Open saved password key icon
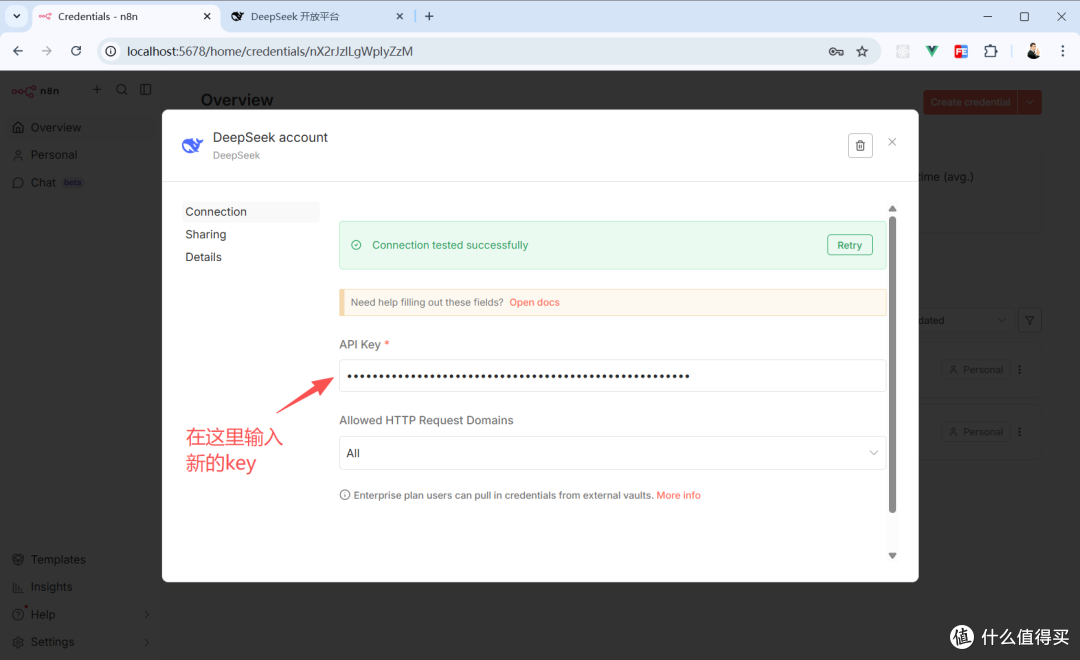Screen dimensions: 1080x660 tap(836, 52)
